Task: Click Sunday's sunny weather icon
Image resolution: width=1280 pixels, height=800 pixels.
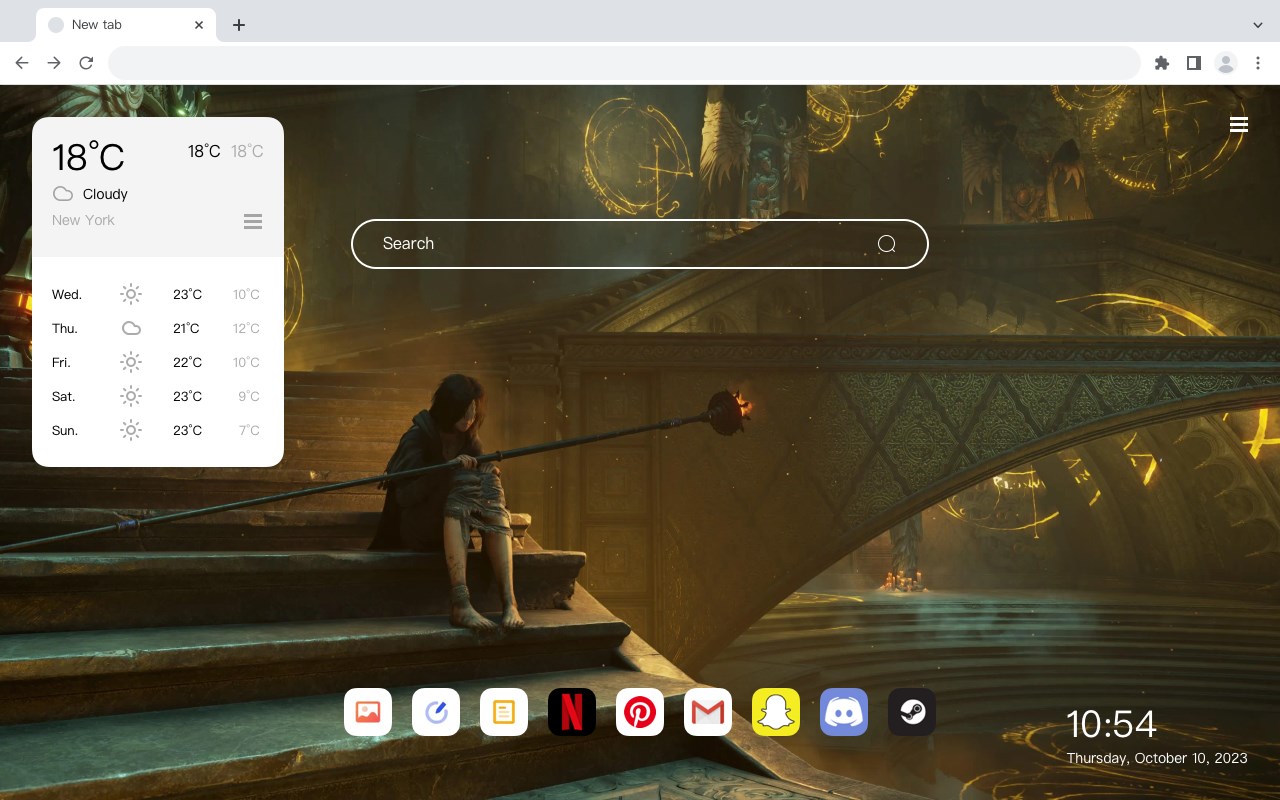Action: pos(131,430)
